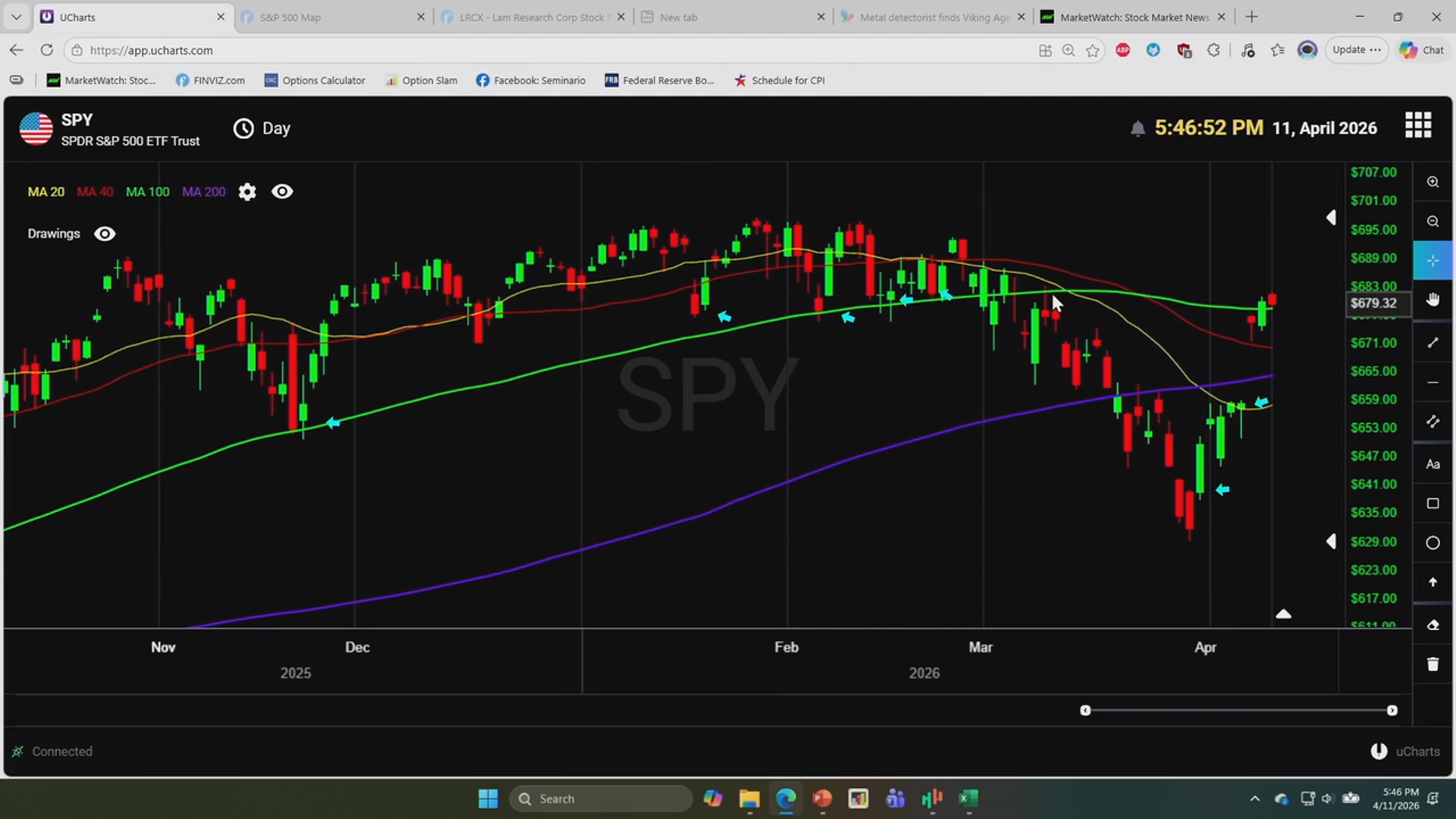Select the arrow marker tool
Screen dimensions: 1456x819
[1432, 582]
